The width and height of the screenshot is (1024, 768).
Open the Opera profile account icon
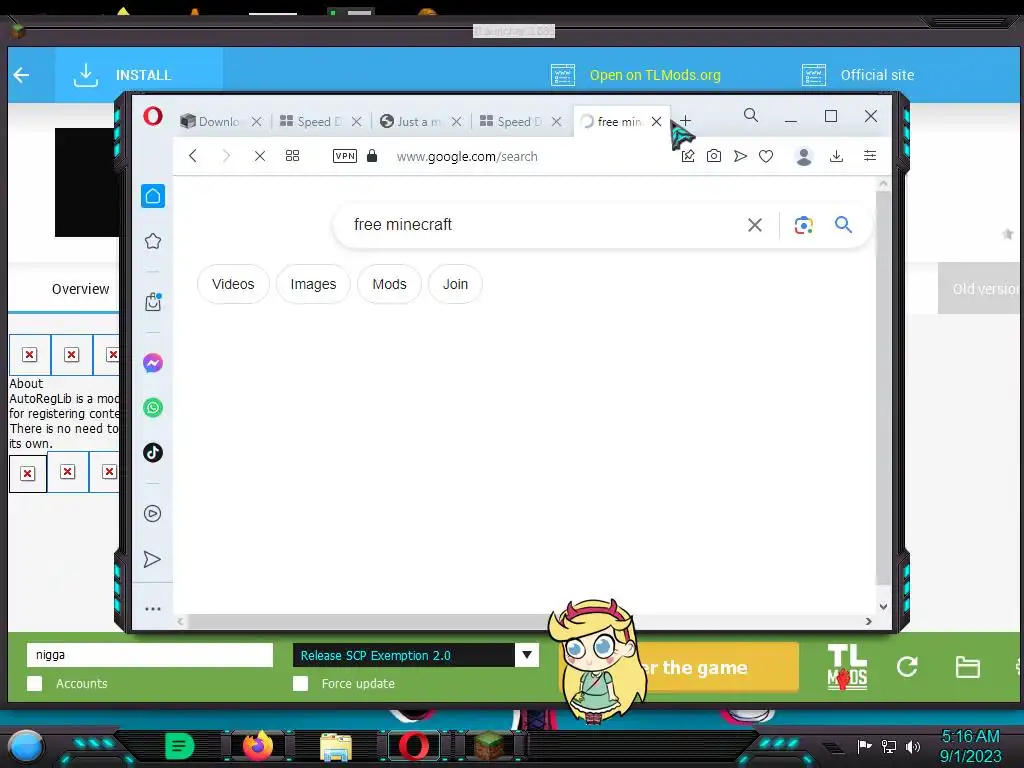[804, 157]
